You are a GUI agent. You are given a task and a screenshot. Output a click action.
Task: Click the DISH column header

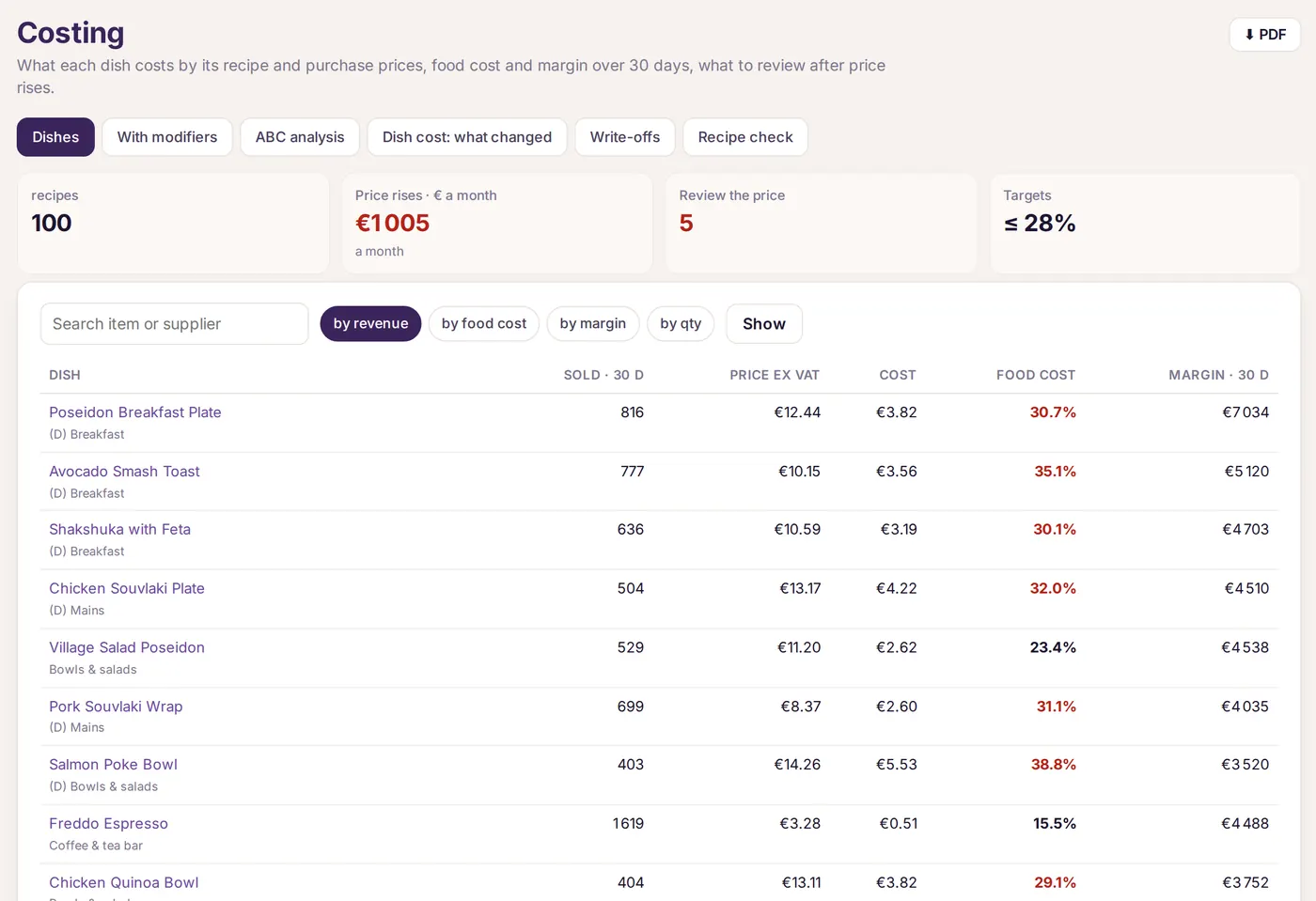(x=65, y=375)
